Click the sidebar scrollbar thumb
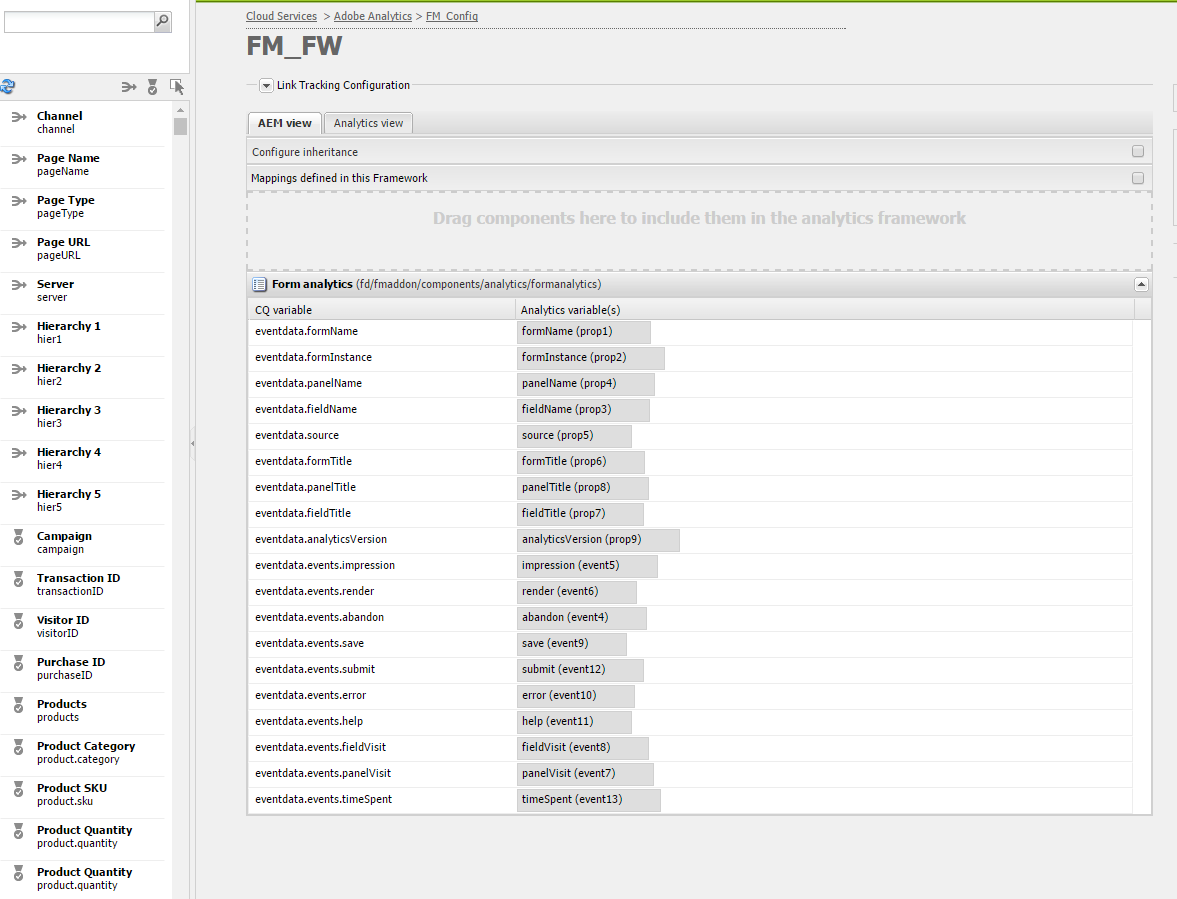The width and height of the screenshot is (1177, 899). (x=180, y=126)
